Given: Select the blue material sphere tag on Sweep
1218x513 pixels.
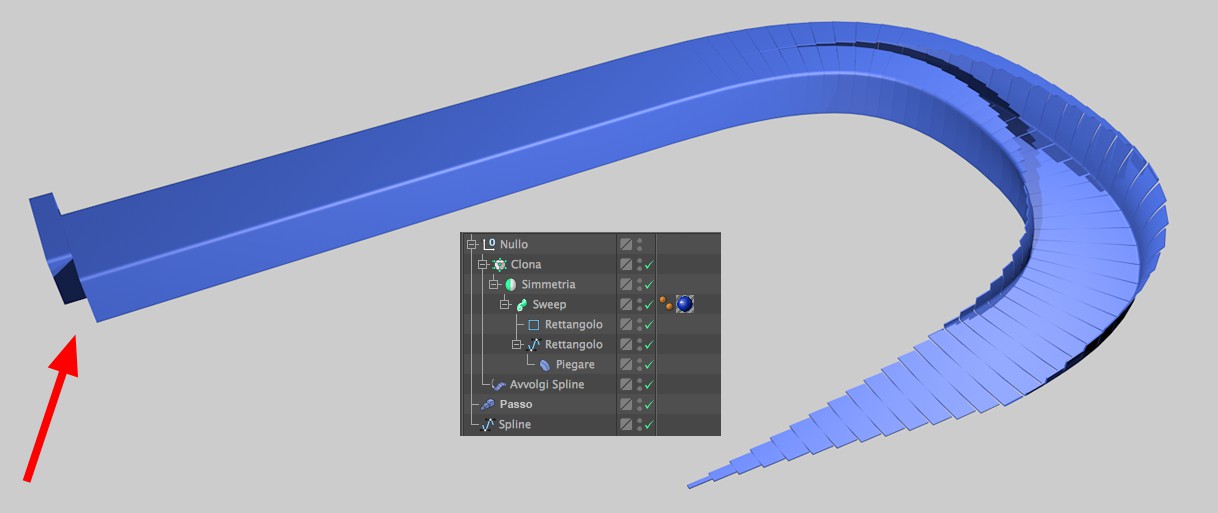Looking at the screenshot, I should point(684,304).
